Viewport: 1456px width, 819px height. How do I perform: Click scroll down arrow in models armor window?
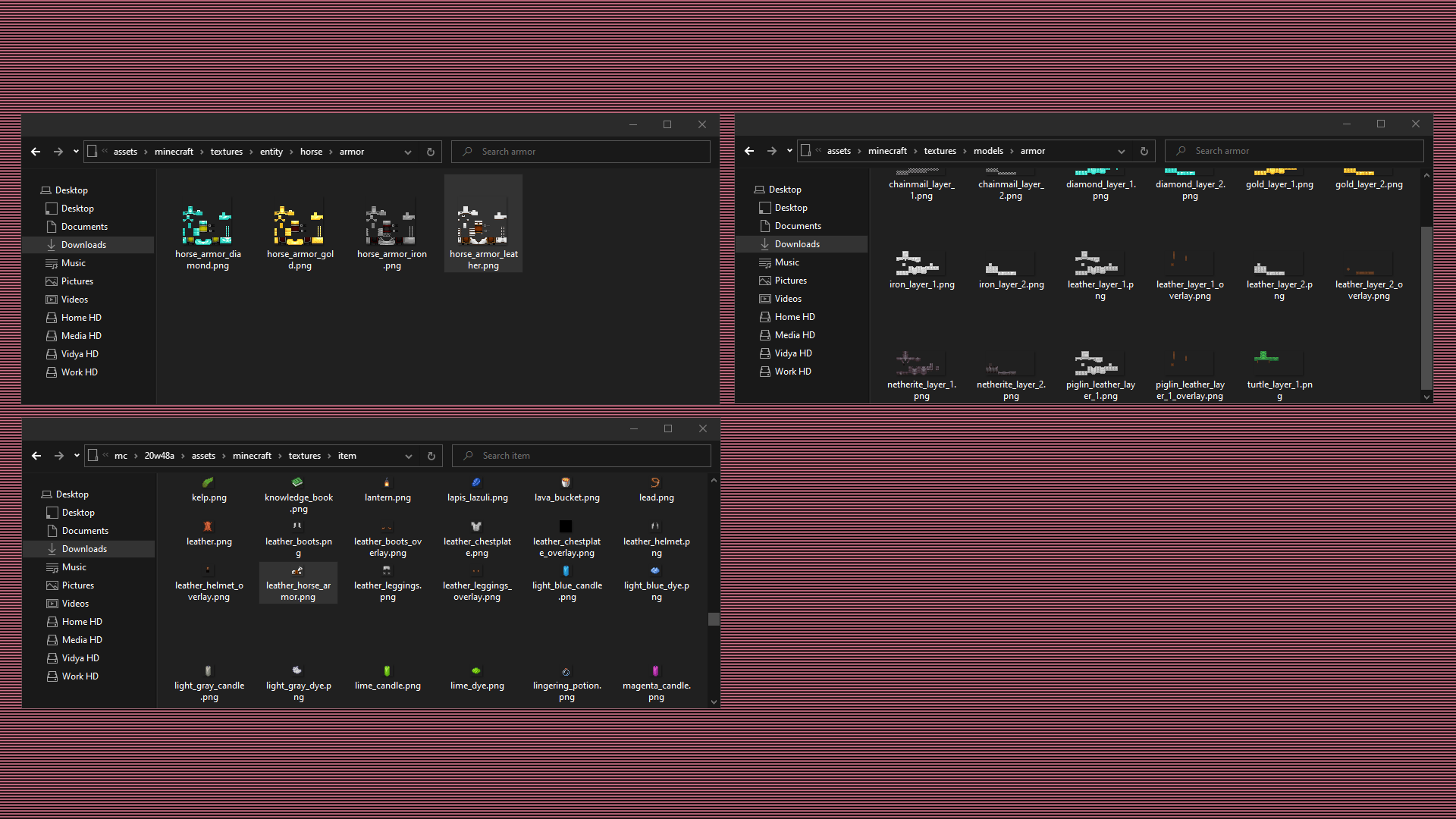point(1426,397)
